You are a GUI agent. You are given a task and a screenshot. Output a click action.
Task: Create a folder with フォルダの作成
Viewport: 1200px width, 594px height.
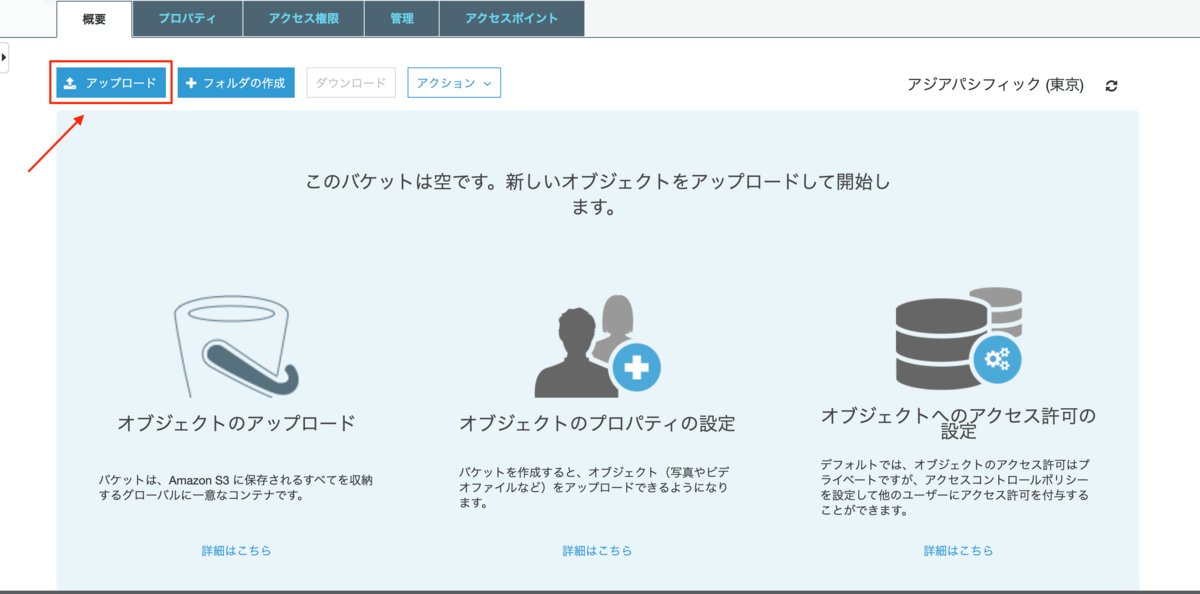pyautogui.click(x=235, y=82)
